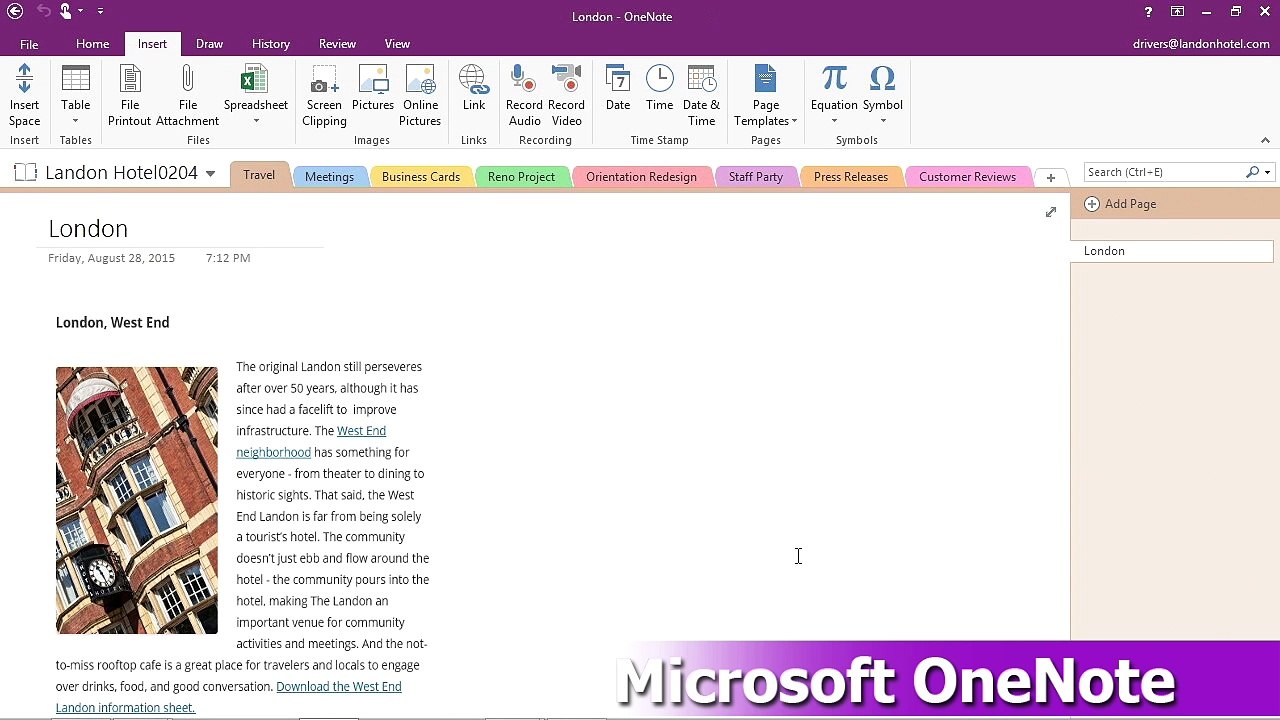This screenshot has width=1280, height=720.
Task: Click the London, West End heading
Action: coord(113,322)
